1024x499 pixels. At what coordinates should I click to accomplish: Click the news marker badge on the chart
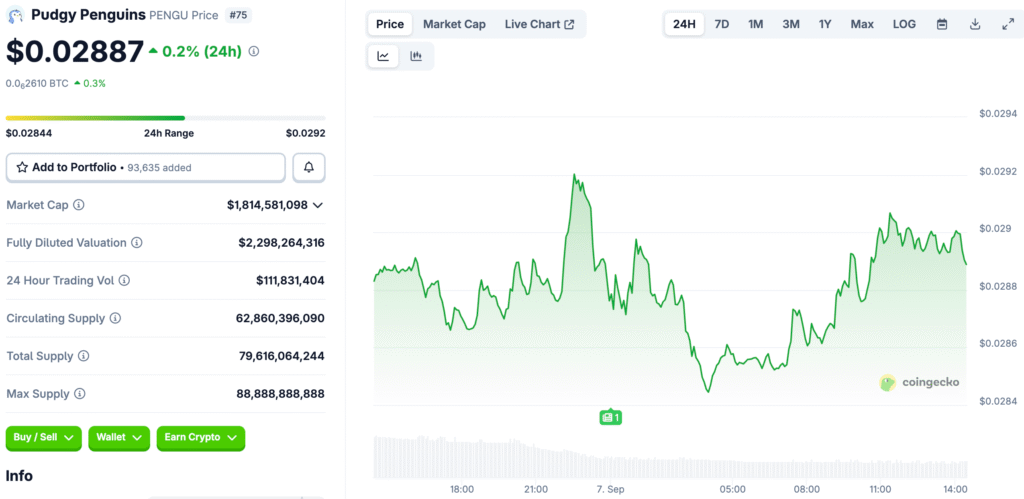[x=610, y=417]
